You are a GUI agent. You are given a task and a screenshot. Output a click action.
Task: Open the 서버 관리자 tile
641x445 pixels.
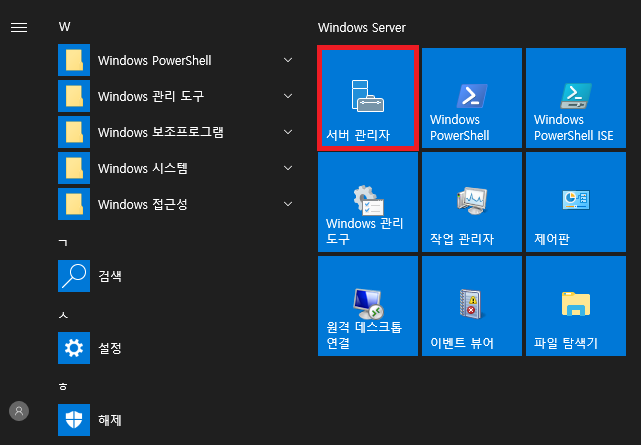(368, 98)
